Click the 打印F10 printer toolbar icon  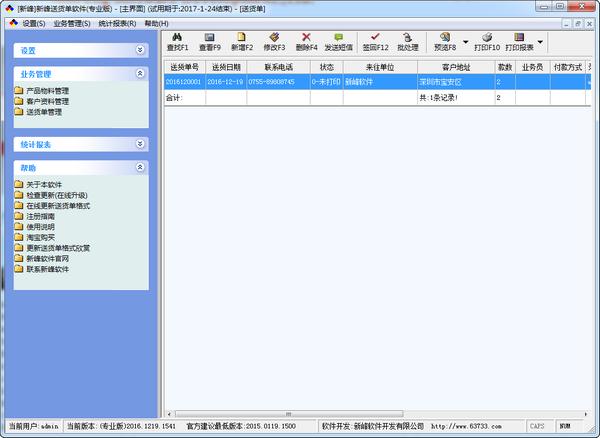[x=487, y=41]
